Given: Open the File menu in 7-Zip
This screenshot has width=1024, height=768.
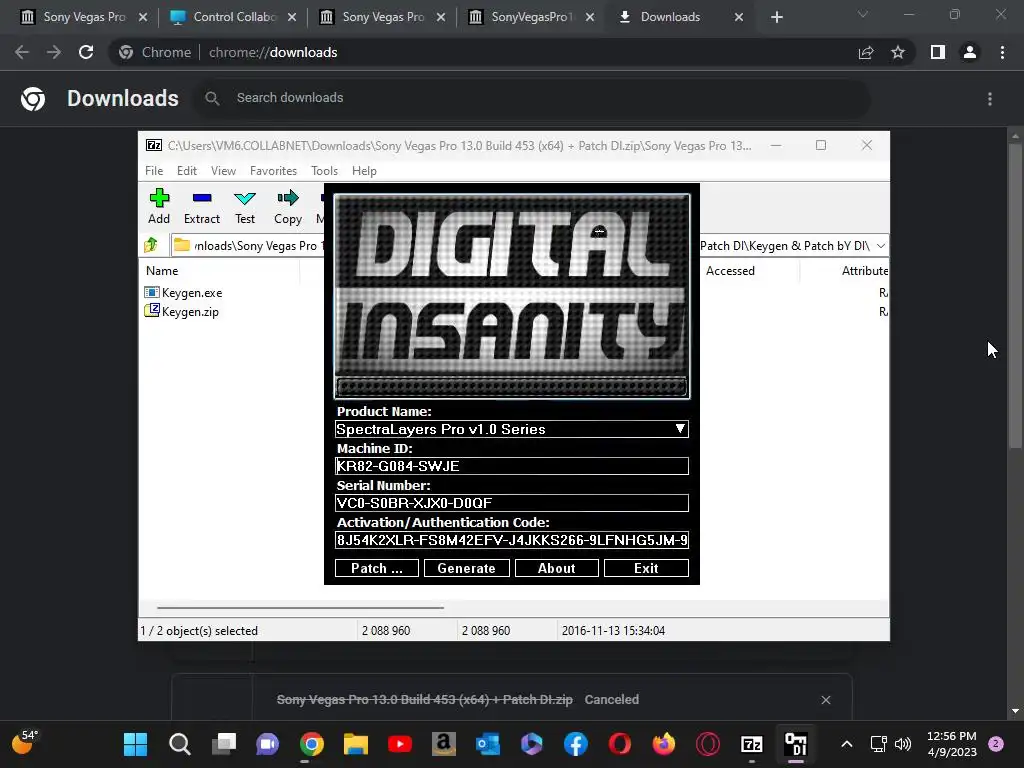Looking at the screenshot, I should coord(154,170).
